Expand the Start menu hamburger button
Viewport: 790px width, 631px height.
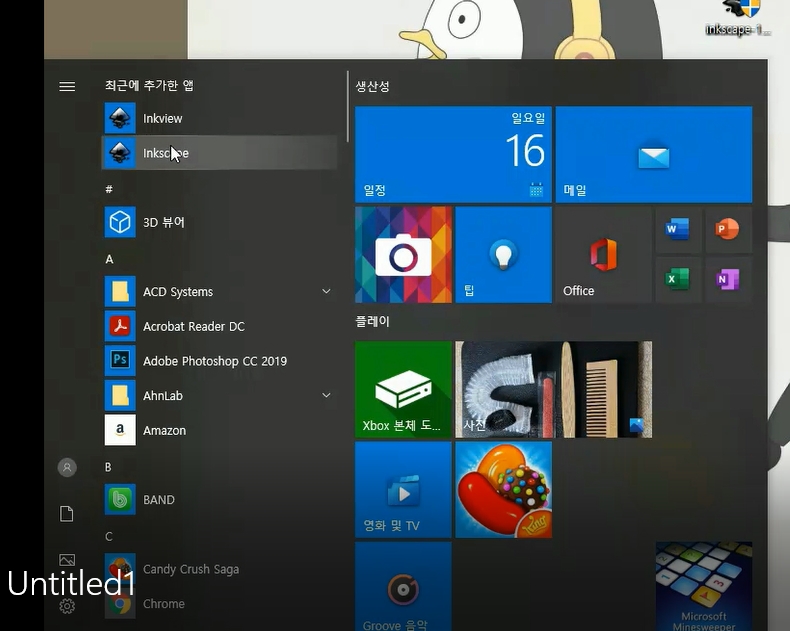[67, 86]
